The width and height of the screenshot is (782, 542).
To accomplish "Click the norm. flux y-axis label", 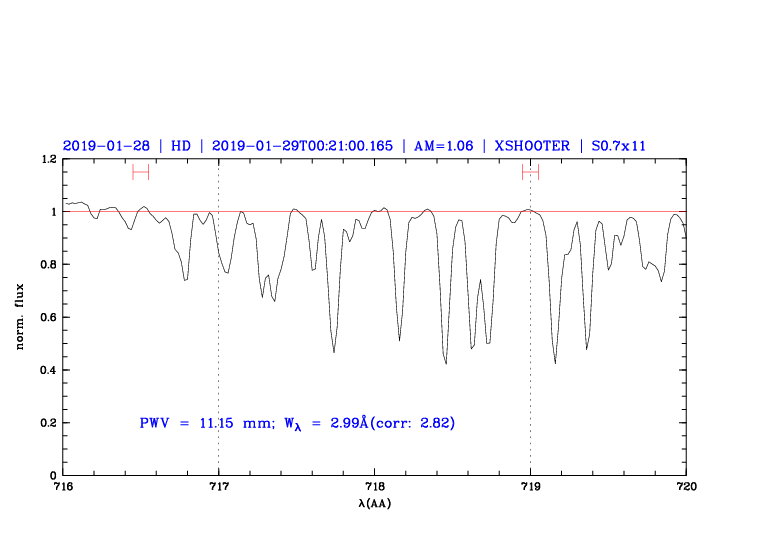I will tap(21, 317).
